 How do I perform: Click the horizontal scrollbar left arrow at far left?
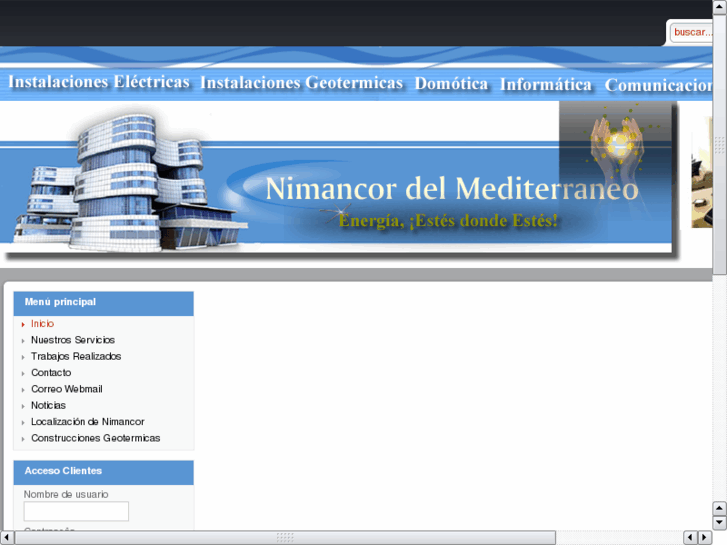tap(6, 537)
